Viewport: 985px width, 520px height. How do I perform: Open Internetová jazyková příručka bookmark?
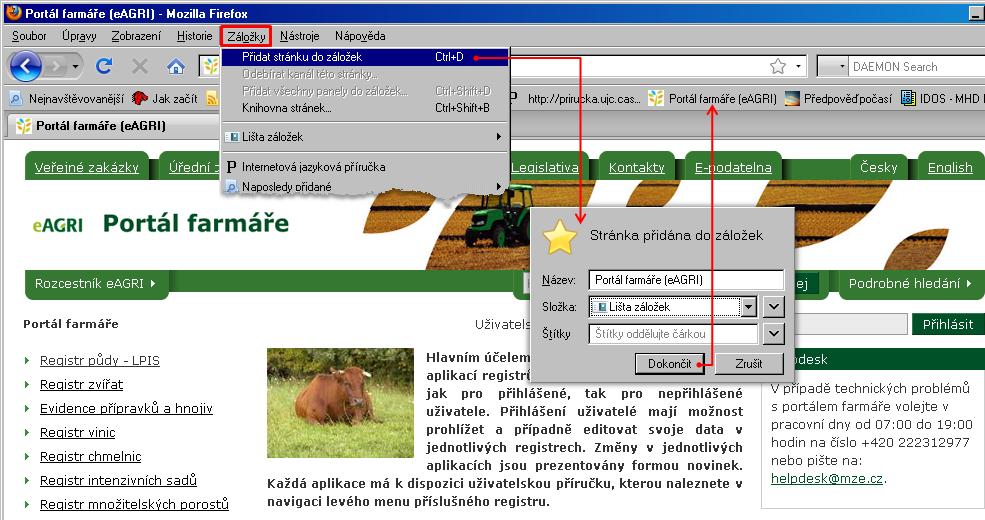tap(366, 166)
